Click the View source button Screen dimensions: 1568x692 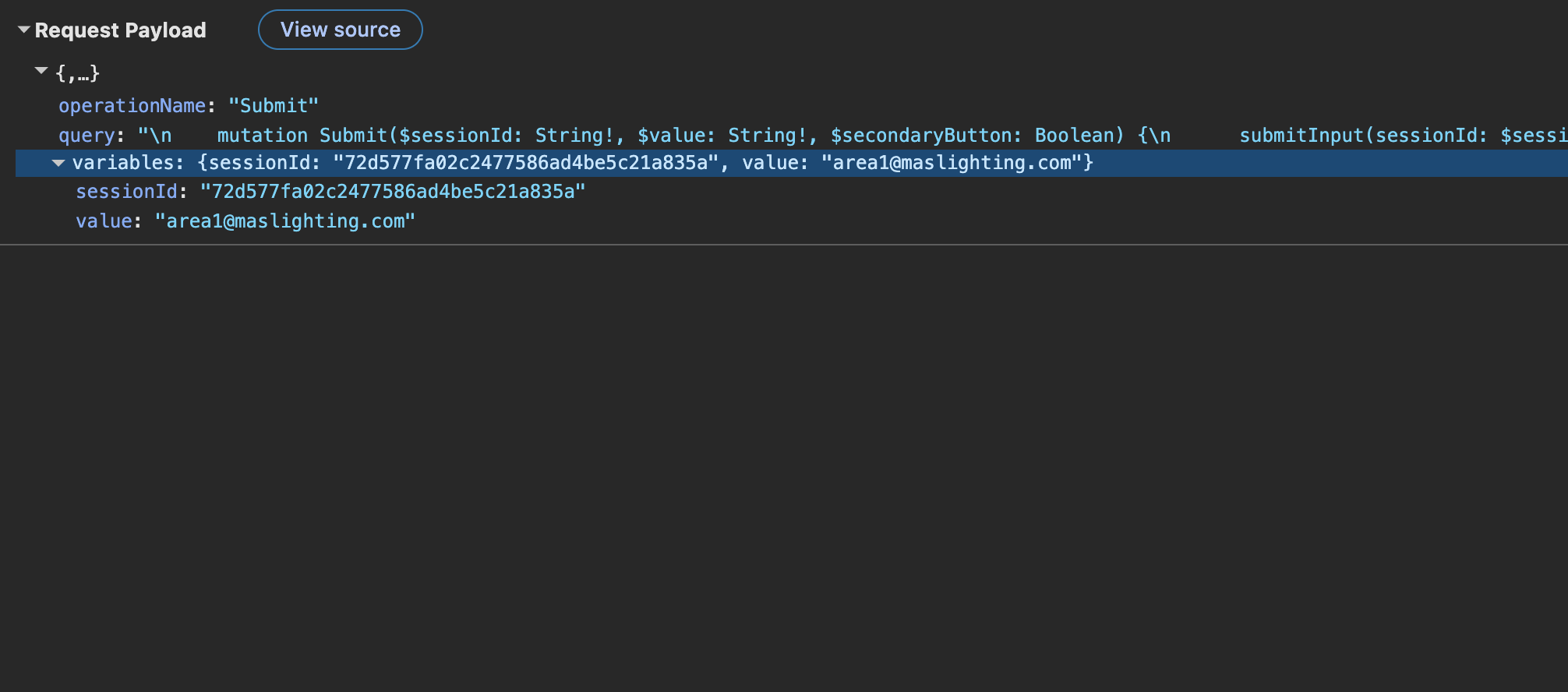pyautogui.click(x=341, y=30)
